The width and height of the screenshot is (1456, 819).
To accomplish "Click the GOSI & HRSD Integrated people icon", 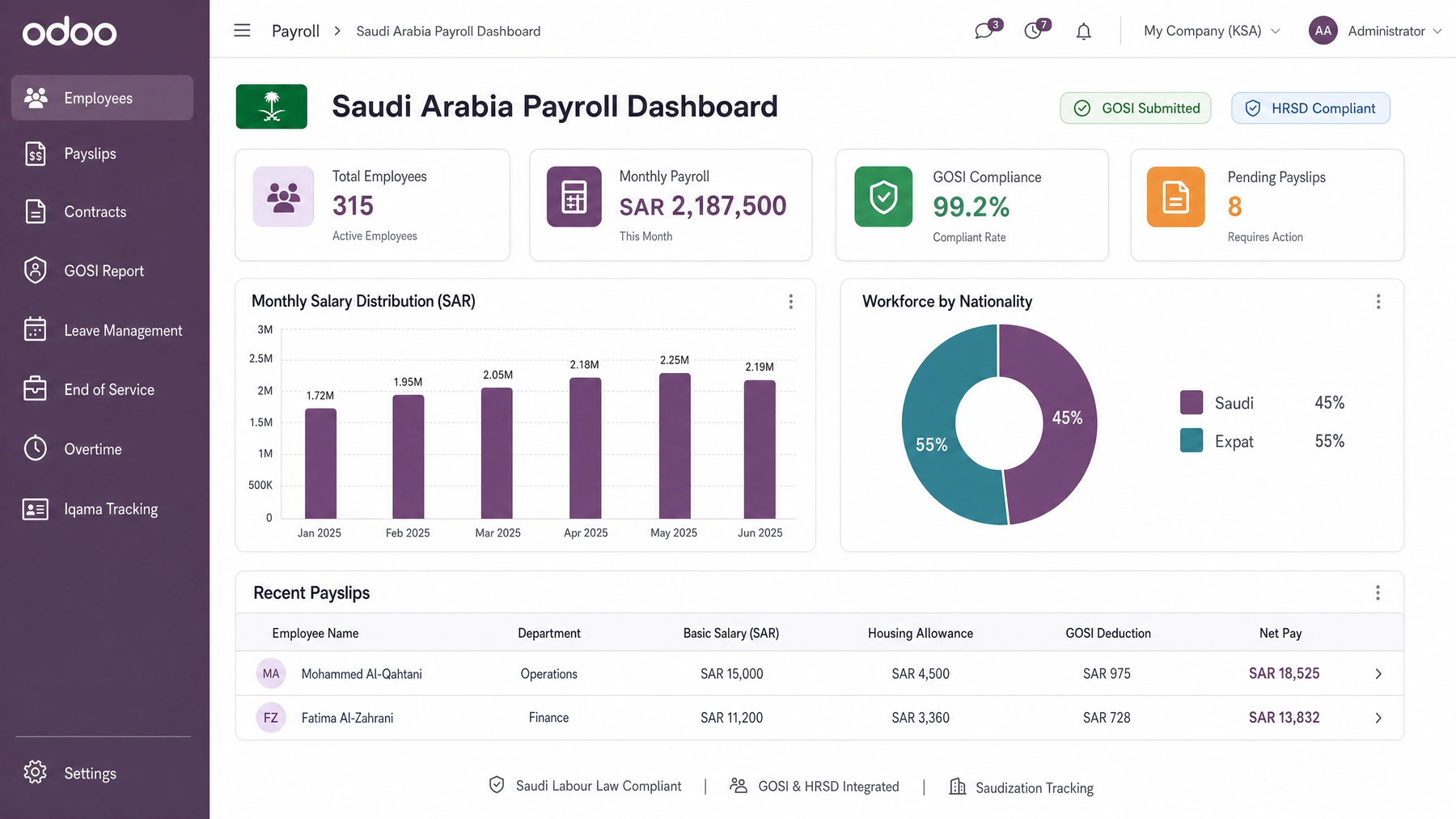I will [x=738, y=785].
